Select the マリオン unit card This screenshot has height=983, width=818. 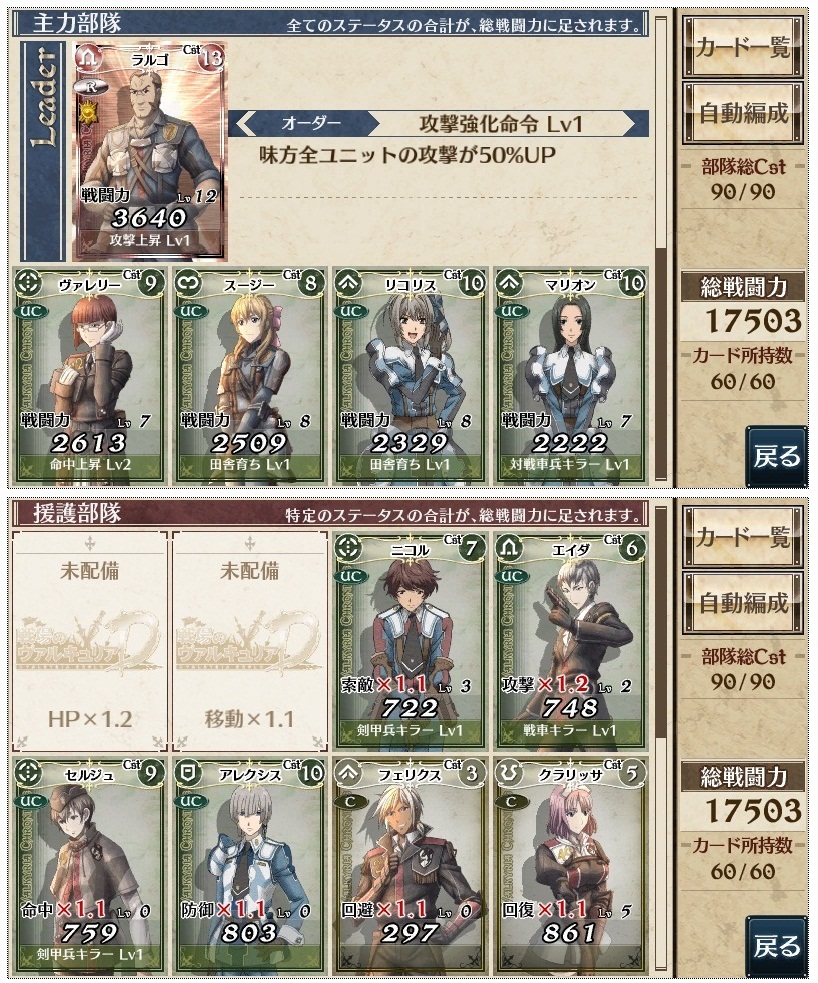tap(570, 376)
